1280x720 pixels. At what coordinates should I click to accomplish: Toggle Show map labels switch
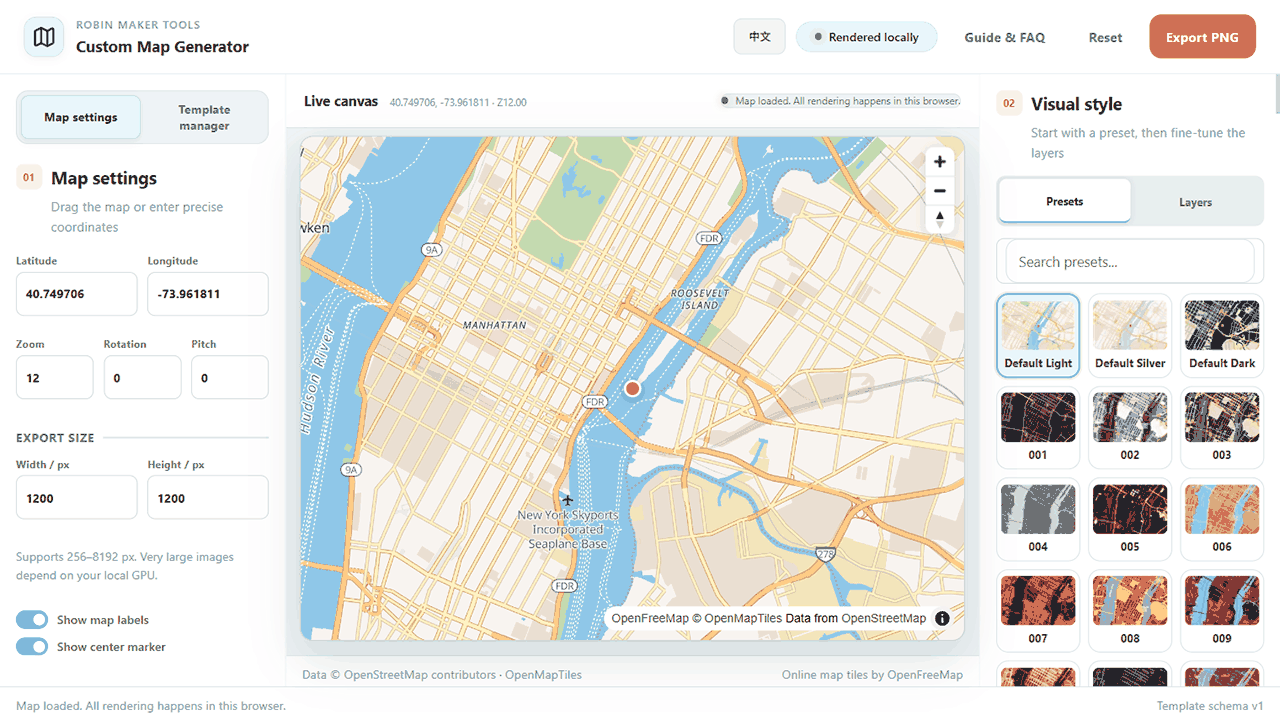click(32, 620)
